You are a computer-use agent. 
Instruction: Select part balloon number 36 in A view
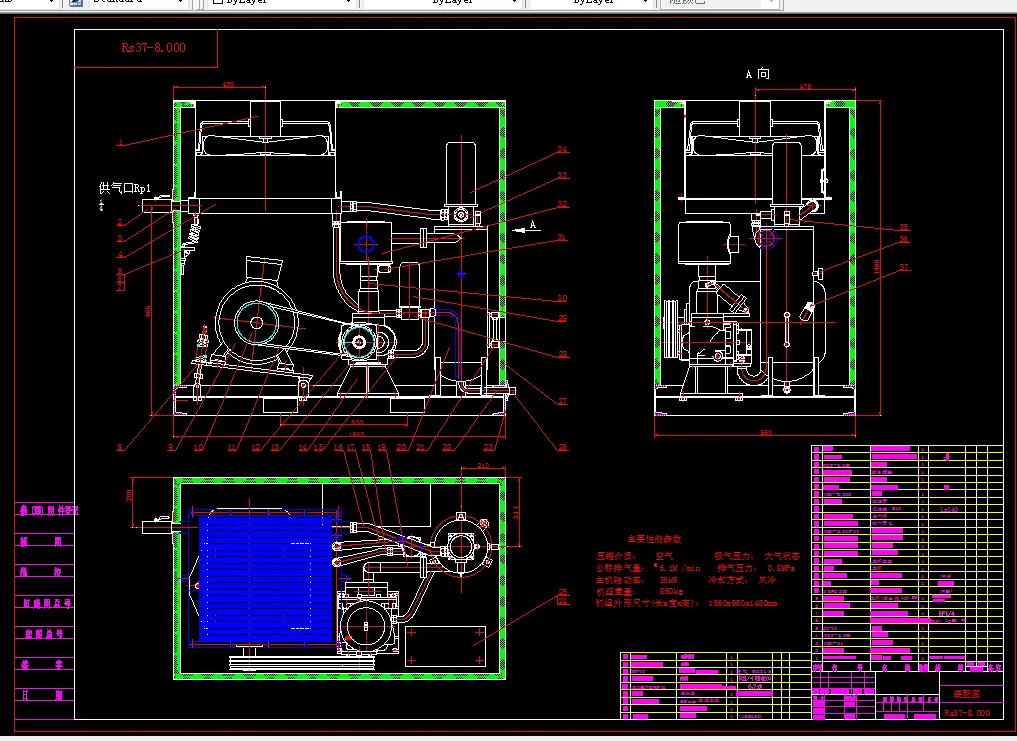pyautogui.click(x=904, y=239)
